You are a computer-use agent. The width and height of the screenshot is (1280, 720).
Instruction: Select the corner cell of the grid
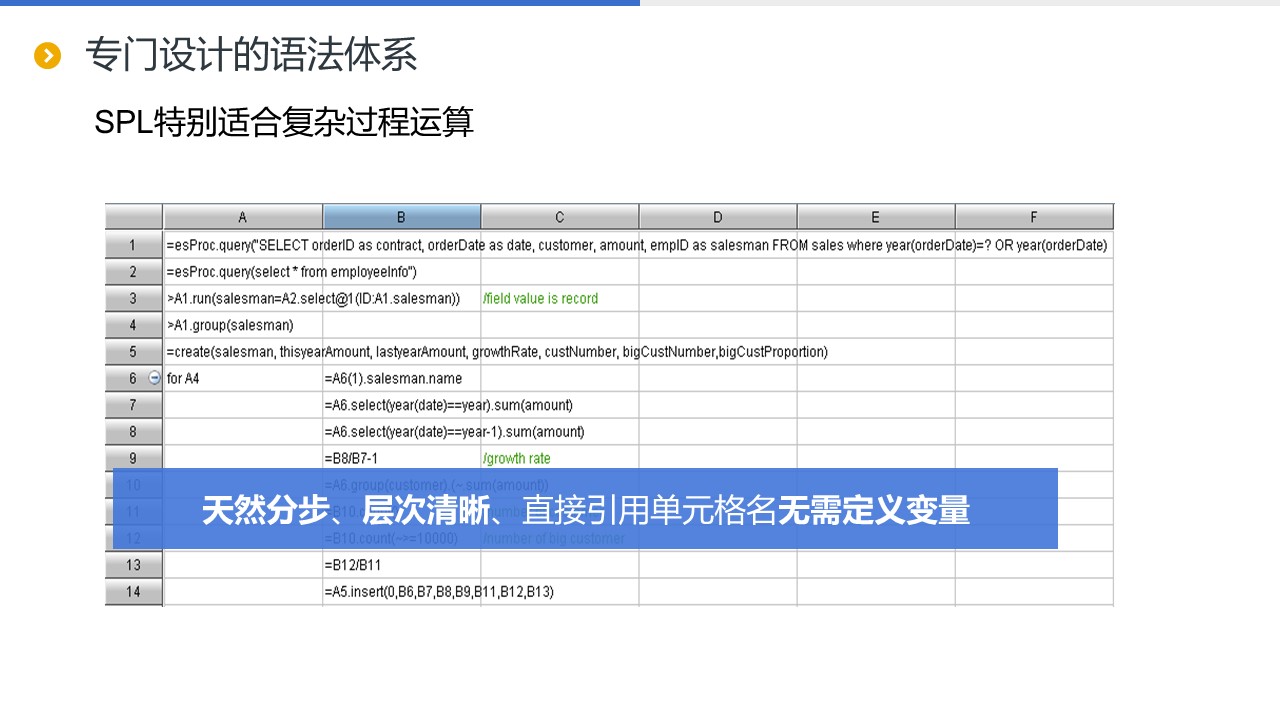(x=134, y=217)
